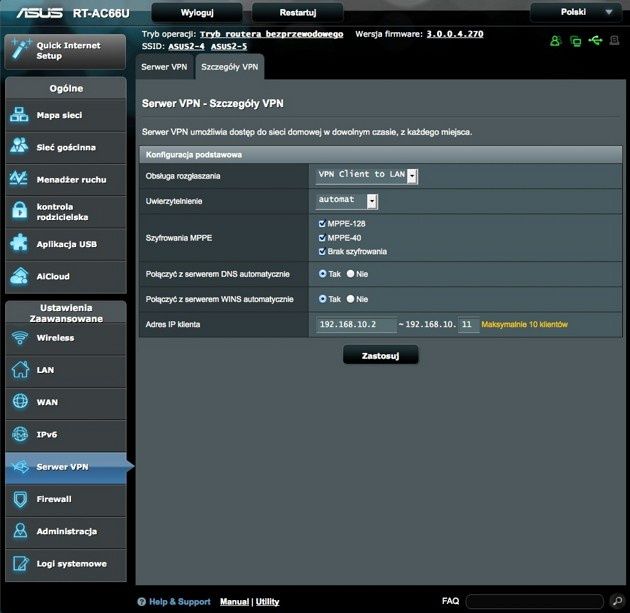Open the Wireless menu label

[55, 338]
